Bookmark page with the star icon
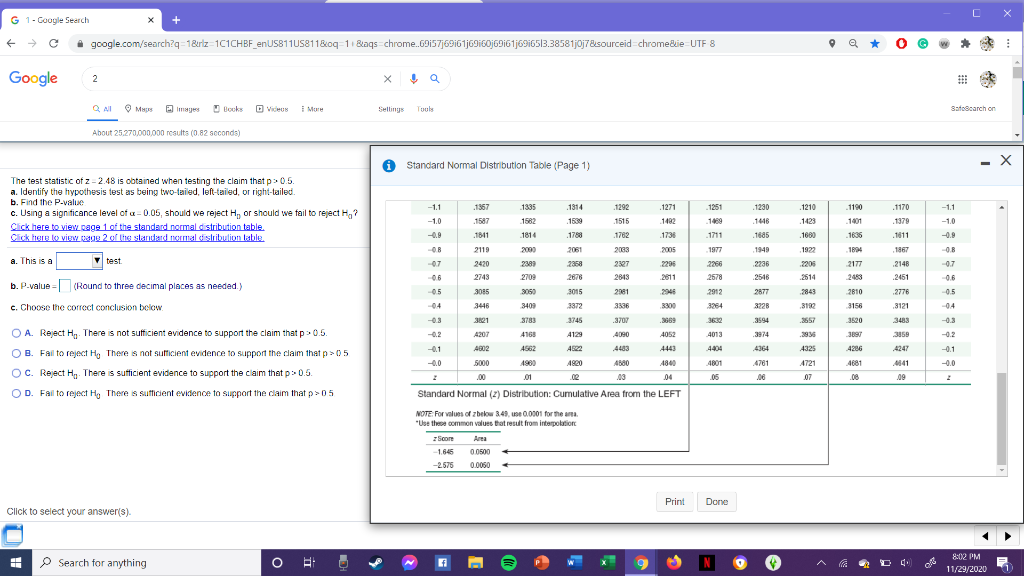The height and width of the screenshot is (576, 1024). 874,44
